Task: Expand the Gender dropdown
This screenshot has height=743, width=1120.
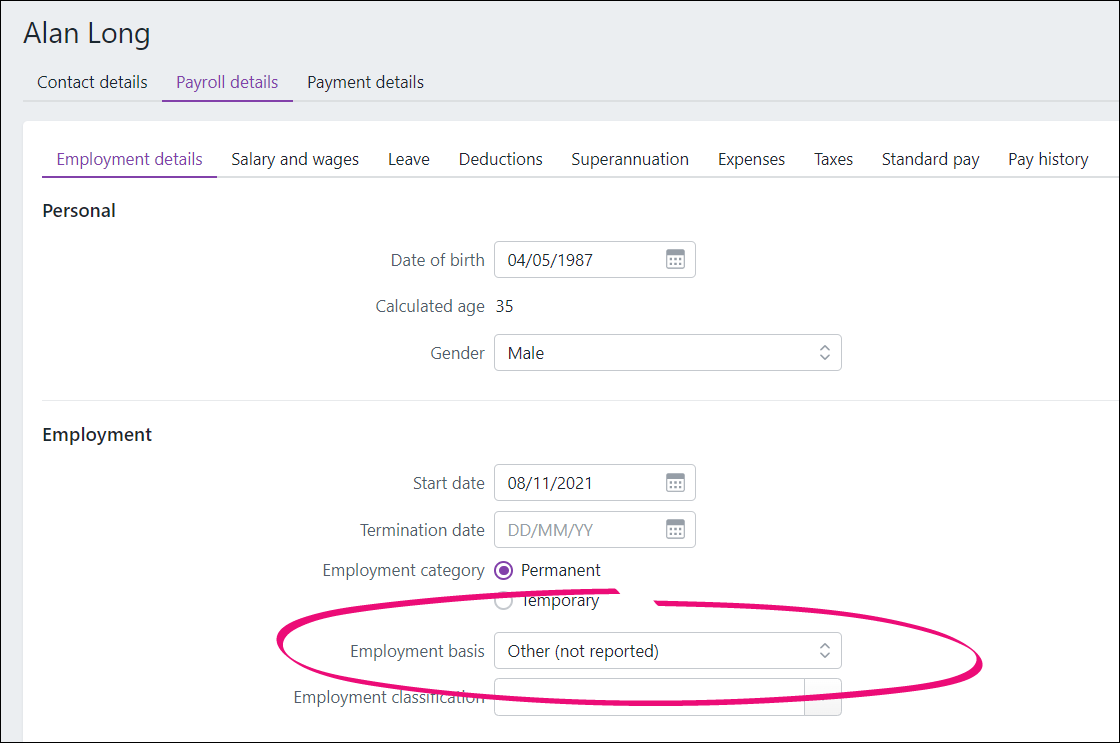Action: point(667,353)
